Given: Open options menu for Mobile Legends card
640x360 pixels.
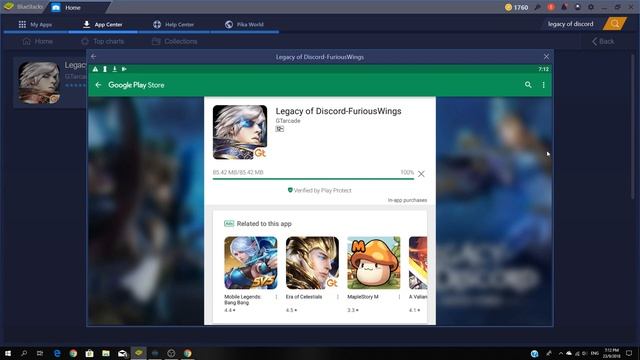Looking at the screenshot, I should point(276,297).
